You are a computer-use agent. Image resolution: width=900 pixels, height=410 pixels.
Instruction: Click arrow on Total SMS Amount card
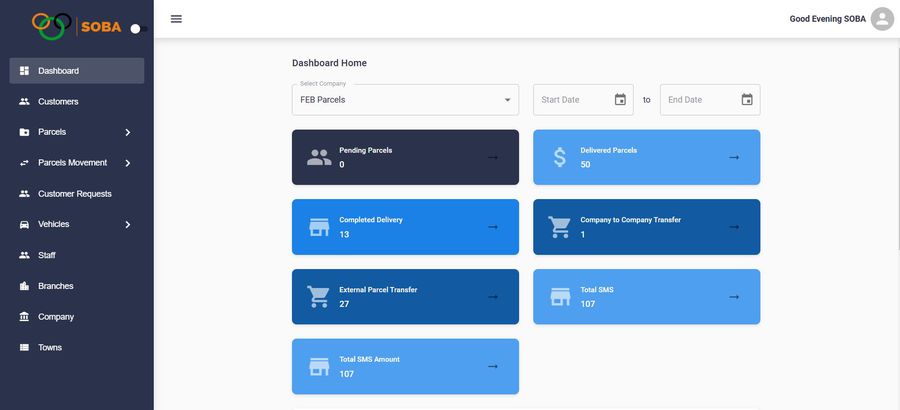click(493, 366)
